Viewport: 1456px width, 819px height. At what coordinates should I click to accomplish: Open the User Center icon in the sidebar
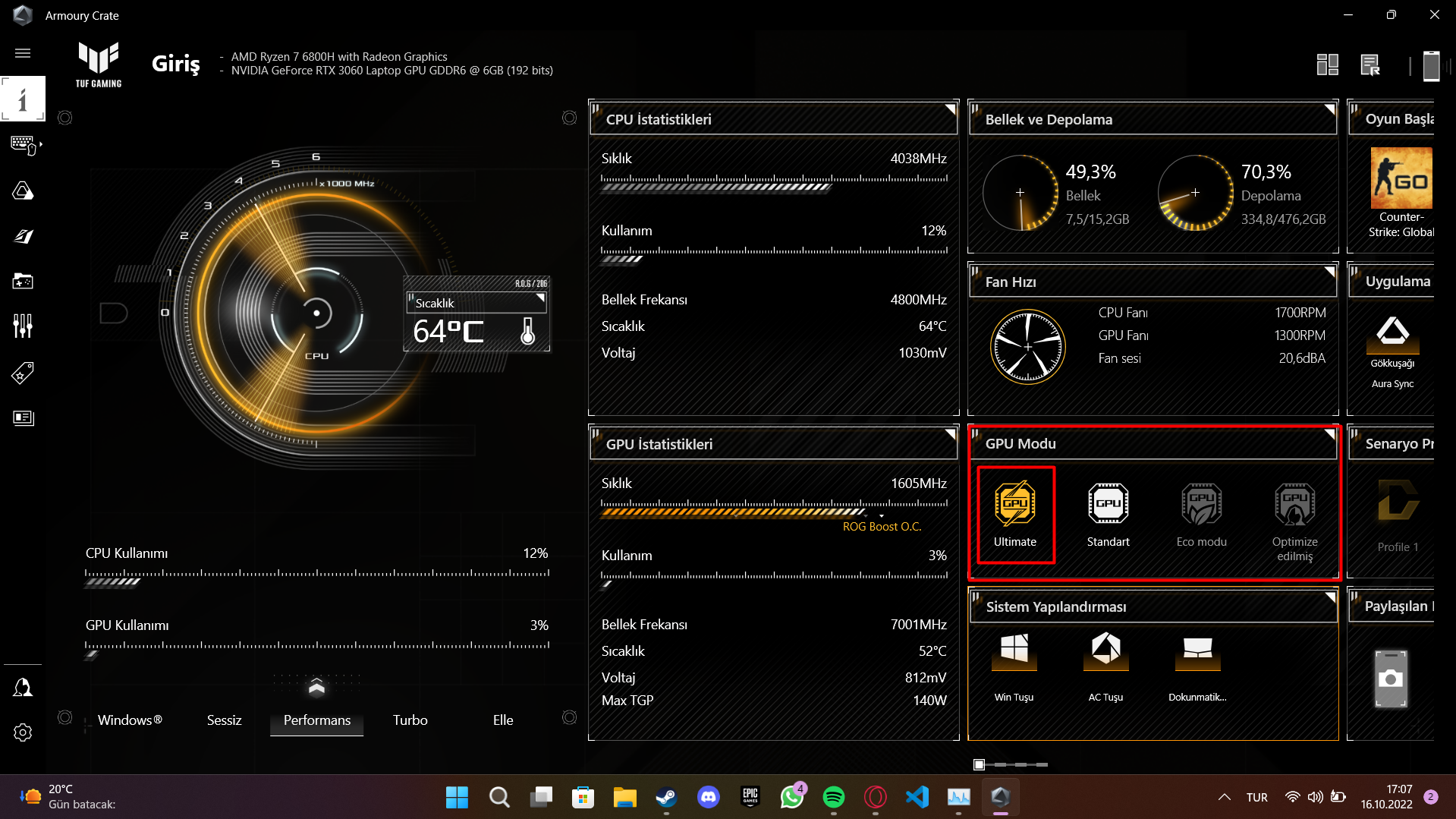pos(23,688)
